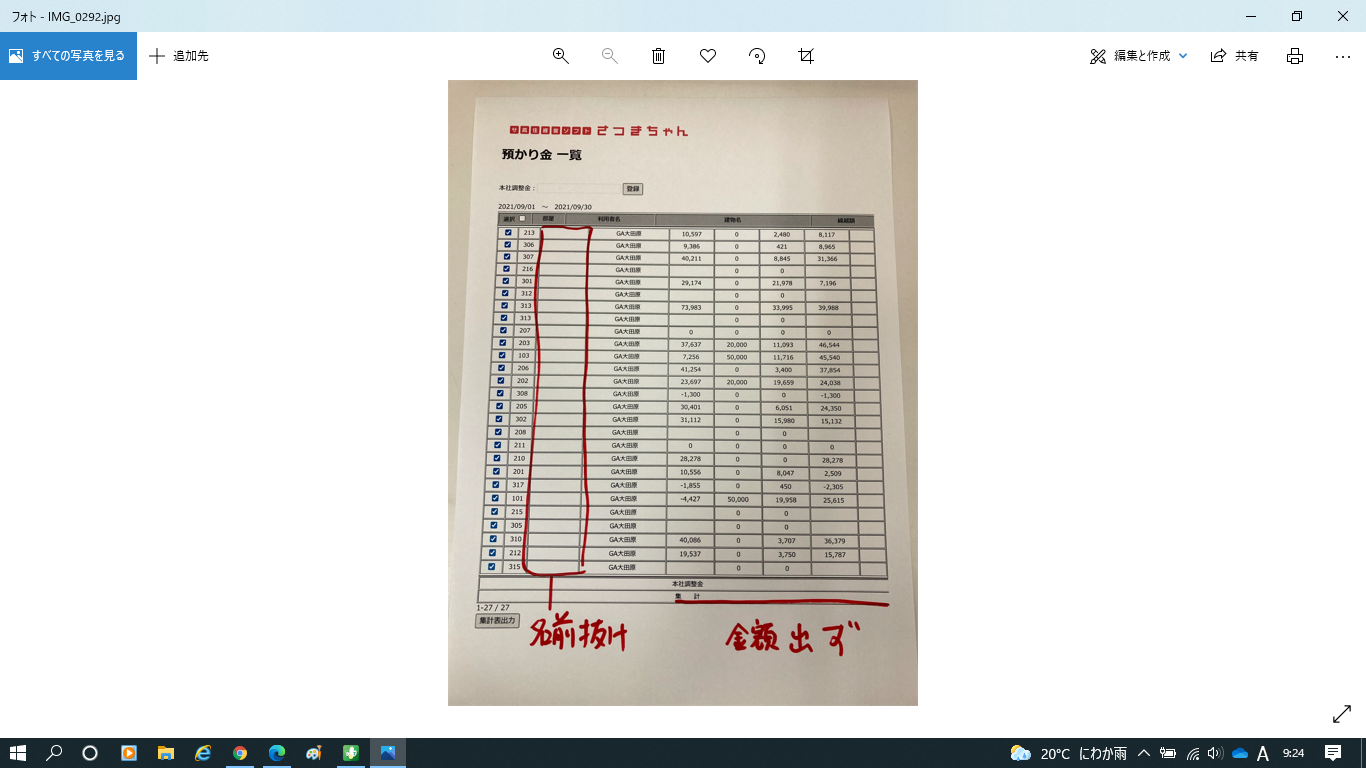Screen dimensions: 1366x768
Task: Click the すべての写真を見る button
Action: click(68, 56)
